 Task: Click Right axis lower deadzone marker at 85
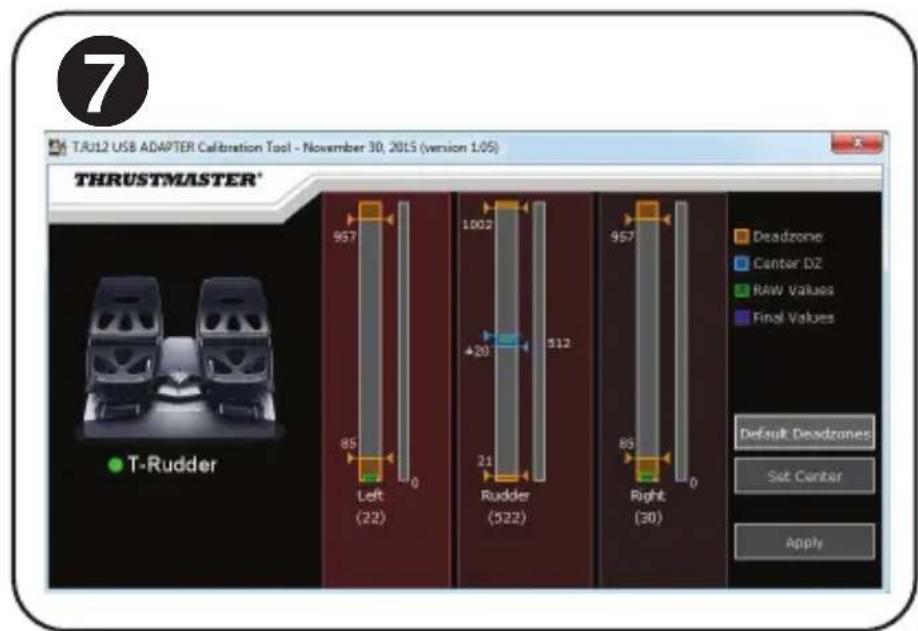[647, 458]
